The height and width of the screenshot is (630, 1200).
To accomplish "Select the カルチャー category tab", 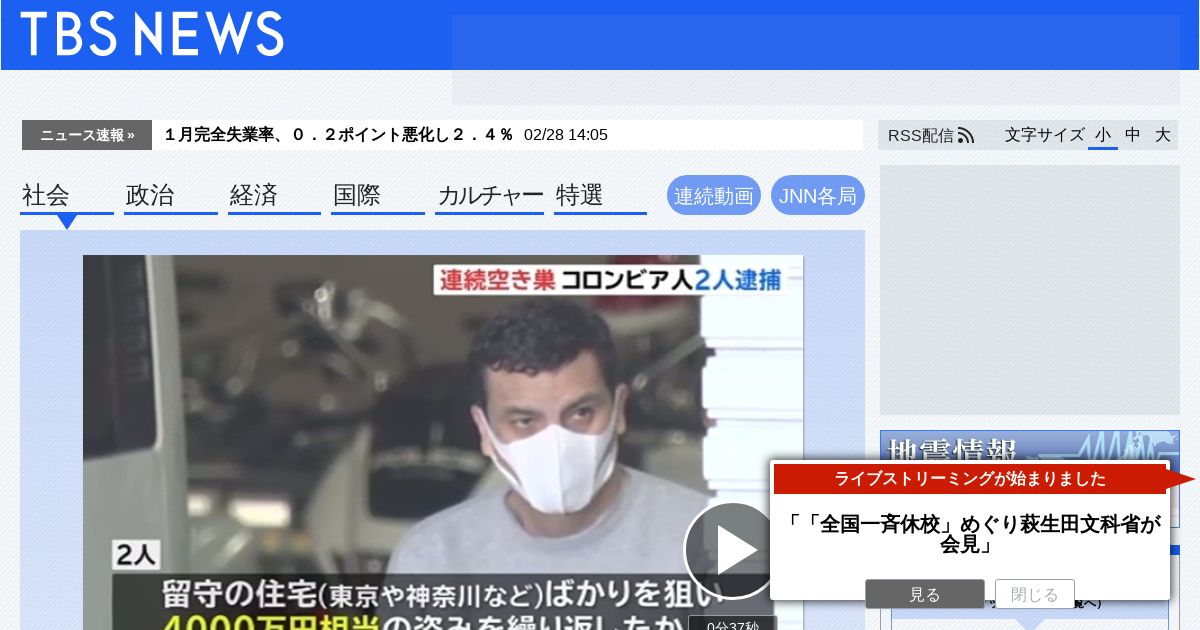I will 490,196.
